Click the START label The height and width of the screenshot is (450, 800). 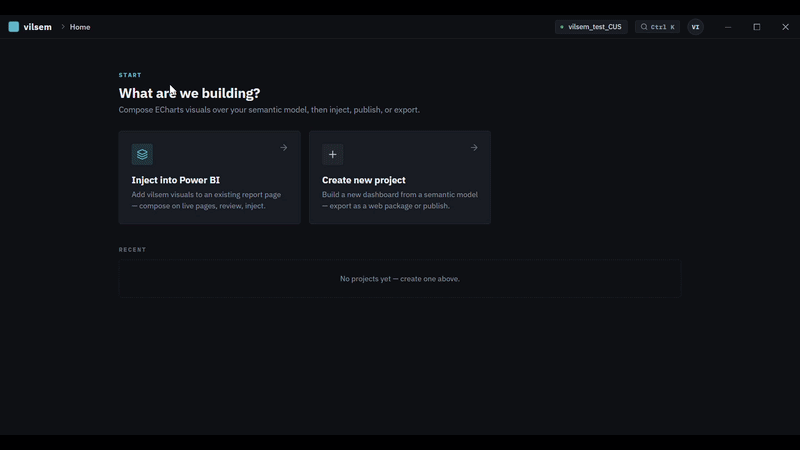pyautogui.click(x=130, y=75)
